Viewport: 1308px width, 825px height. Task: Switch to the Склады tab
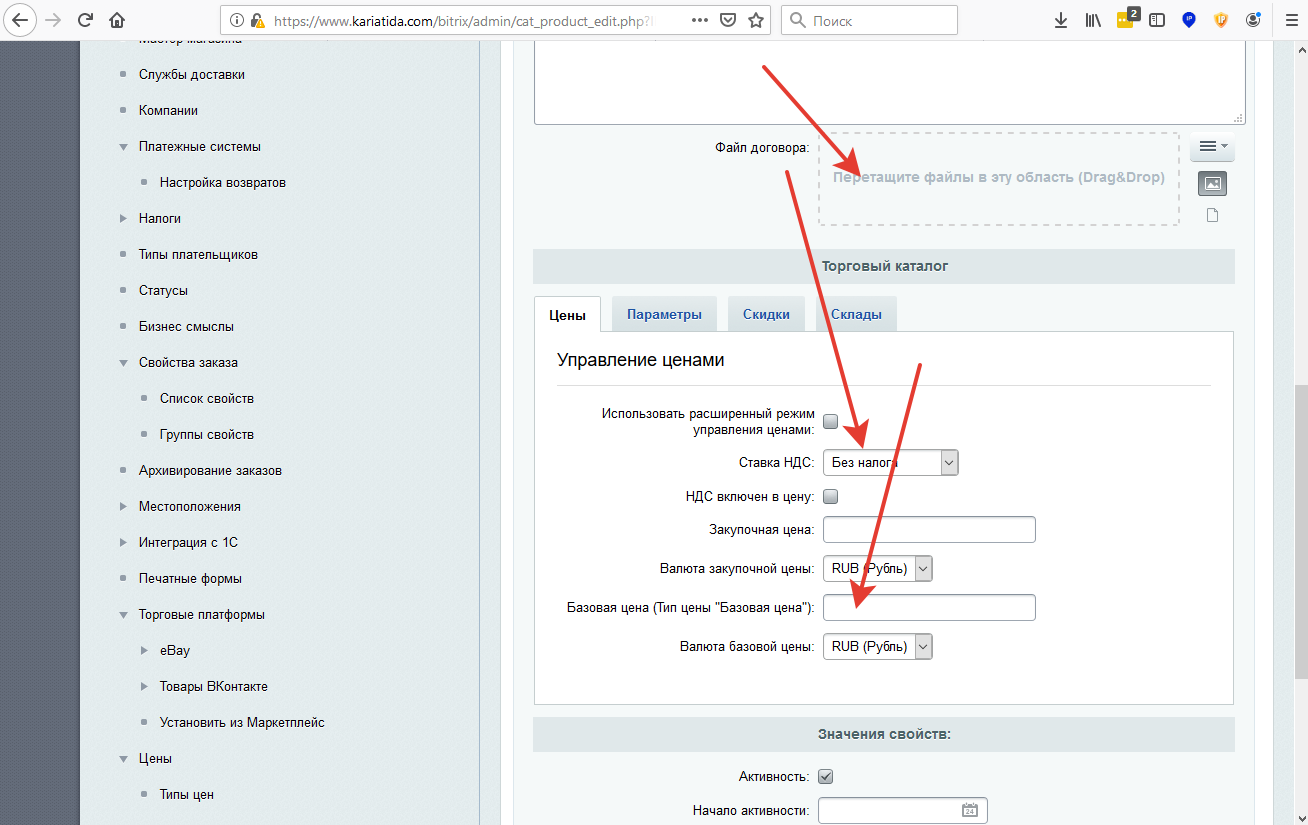pyautogui.click(x=855, y=314)
